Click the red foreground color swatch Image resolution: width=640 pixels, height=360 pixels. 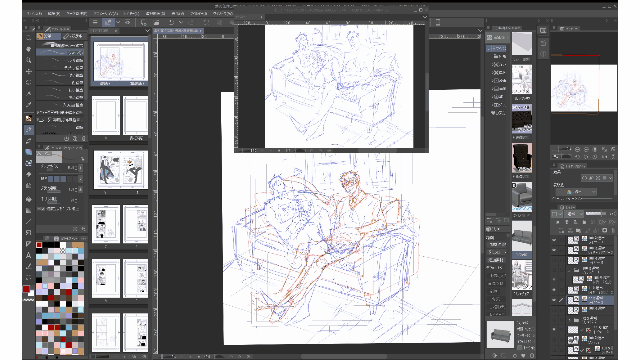pos(26,289)
